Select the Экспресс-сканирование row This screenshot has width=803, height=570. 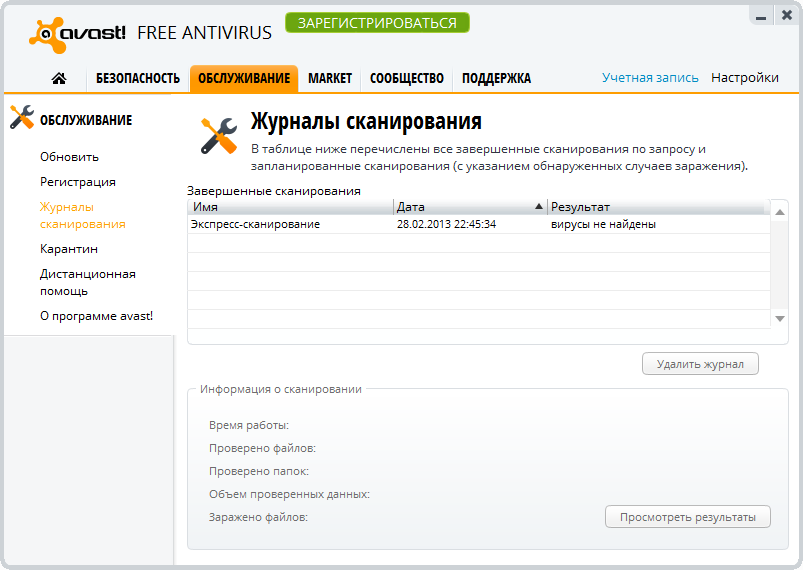(x=479, y=224)
